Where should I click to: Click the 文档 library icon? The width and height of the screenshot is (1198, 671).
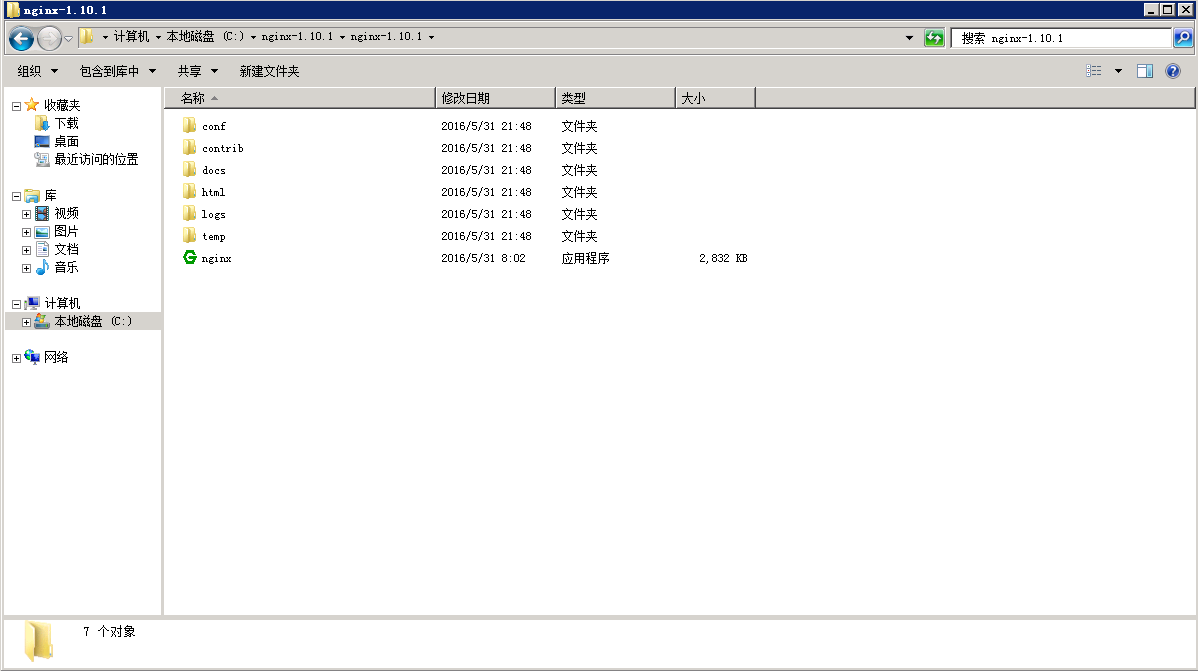(42, 249)
